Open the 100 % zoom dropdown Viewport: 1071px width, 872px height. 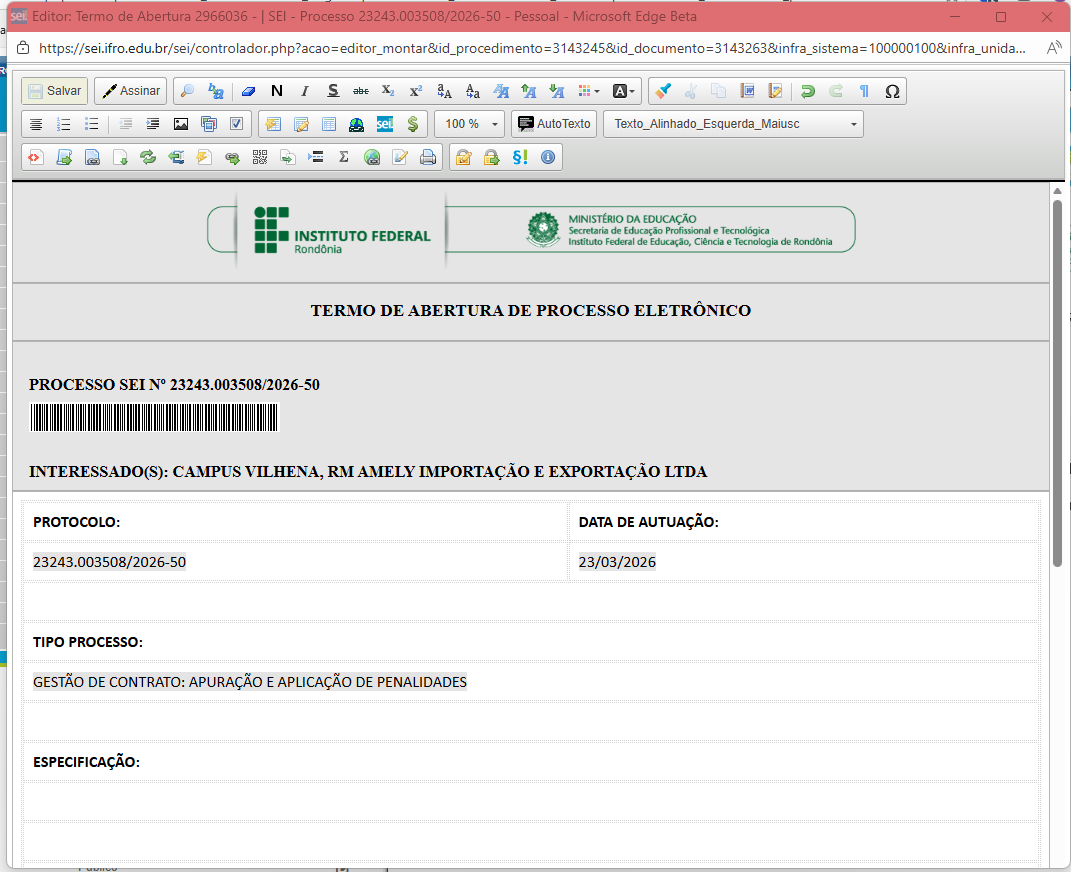[x=469, y=124]
